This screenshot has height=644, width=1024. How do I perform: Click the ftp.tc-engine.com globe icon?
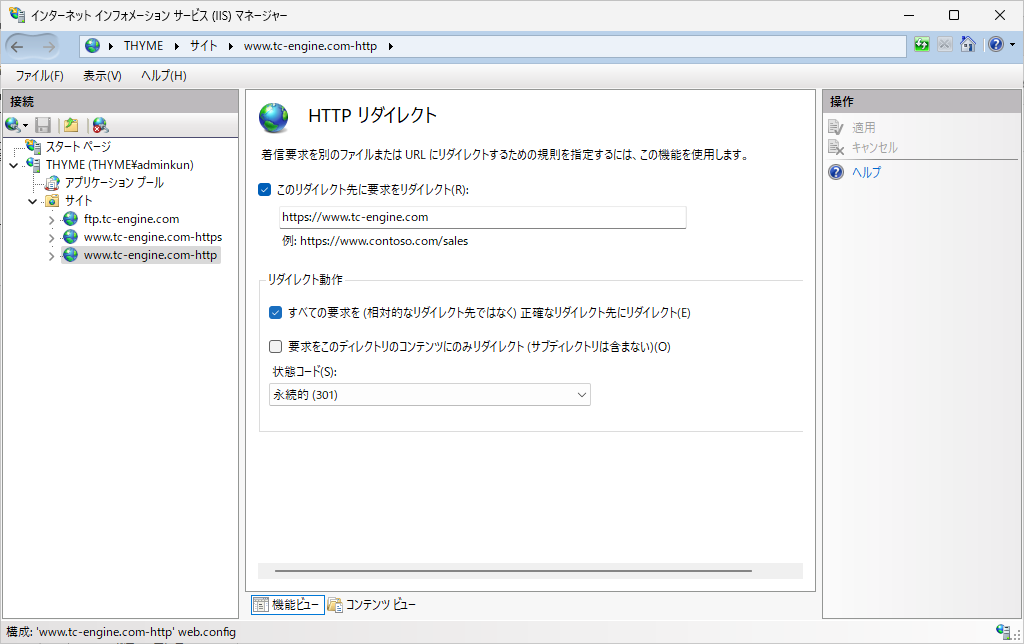pos(71,219)
